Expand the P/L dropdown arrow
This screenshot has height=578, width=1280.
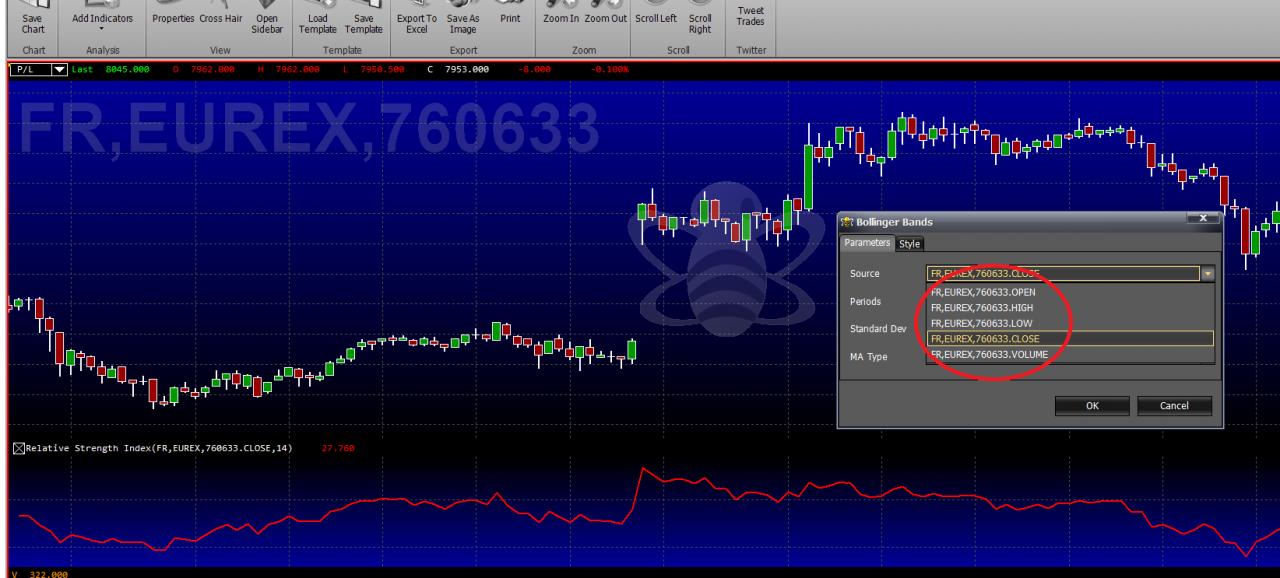click(x=59, y=68)
